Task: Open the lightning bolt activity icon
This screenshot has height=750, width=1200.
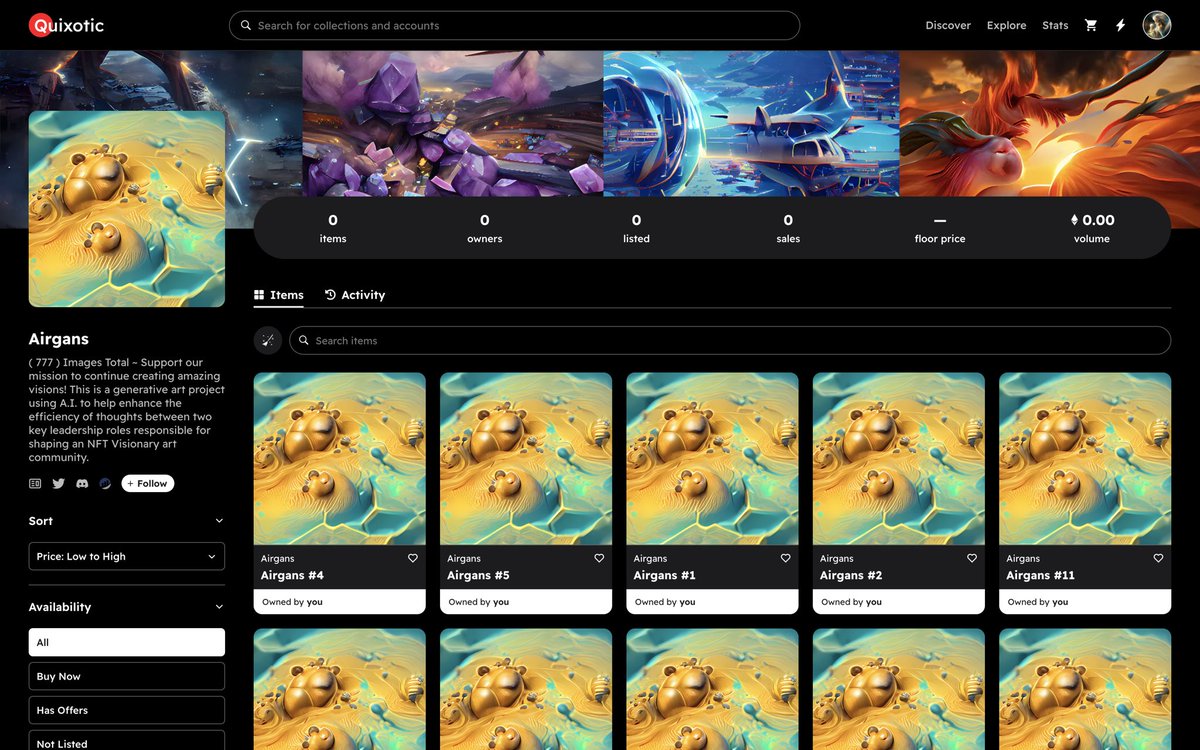Action: [1120, 25]
